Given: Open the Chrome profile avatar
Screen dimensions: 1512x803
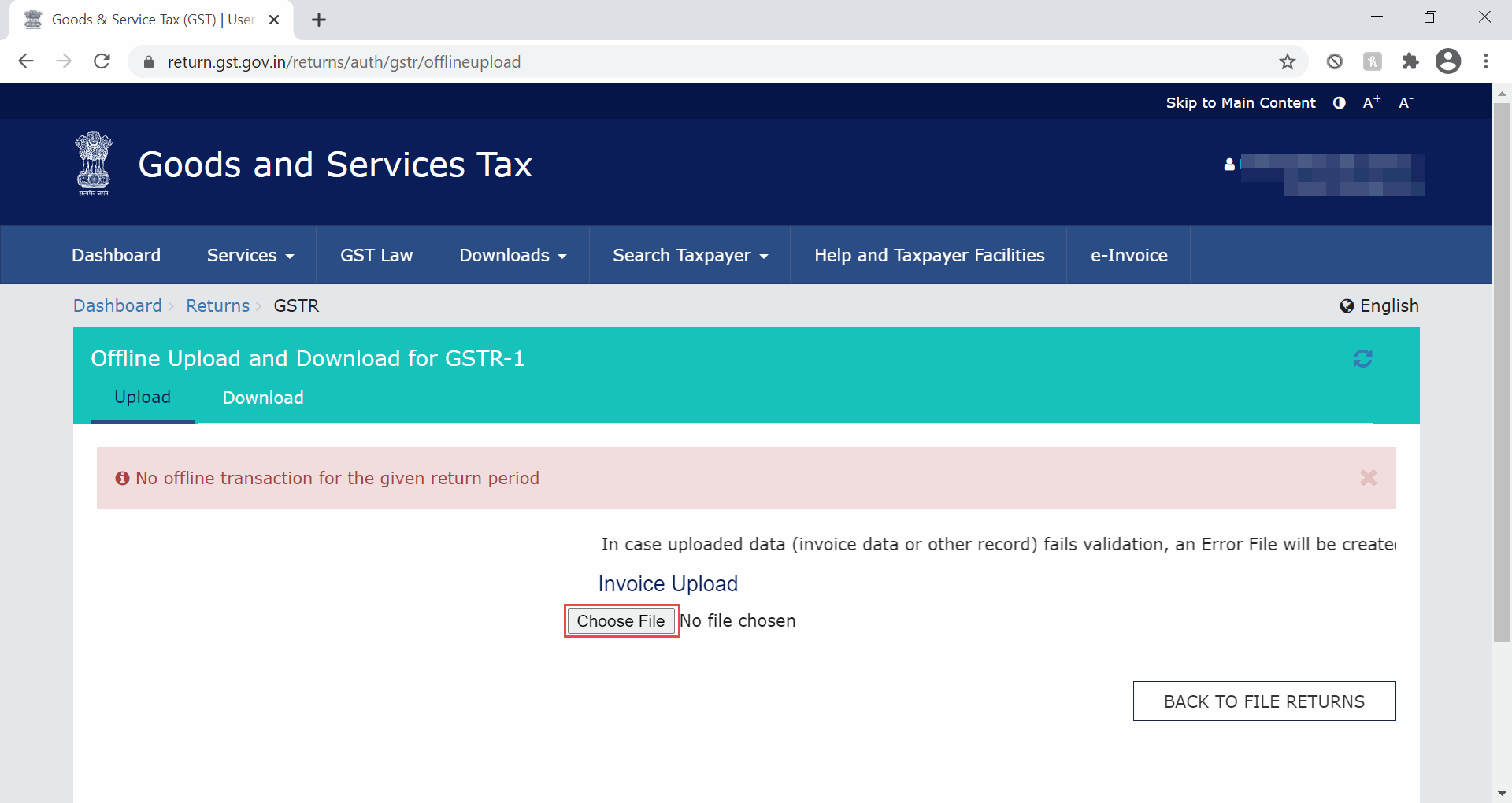Looking at the screenshot, I should tap(1448, 61).
